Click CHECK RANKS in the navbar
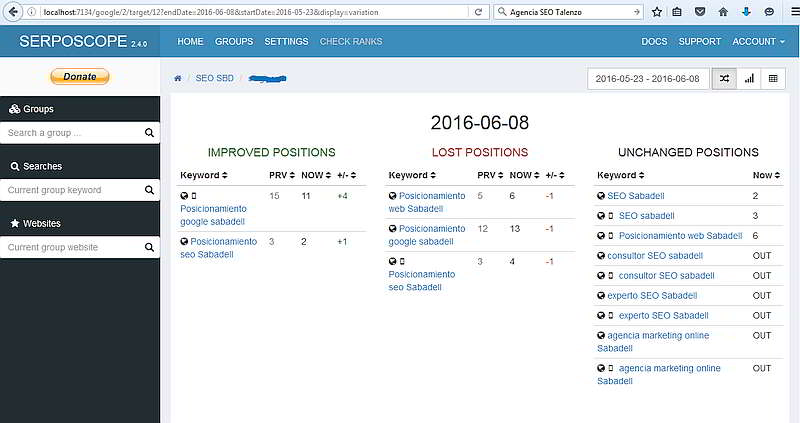The image size is (800, 423). [351, 41]
